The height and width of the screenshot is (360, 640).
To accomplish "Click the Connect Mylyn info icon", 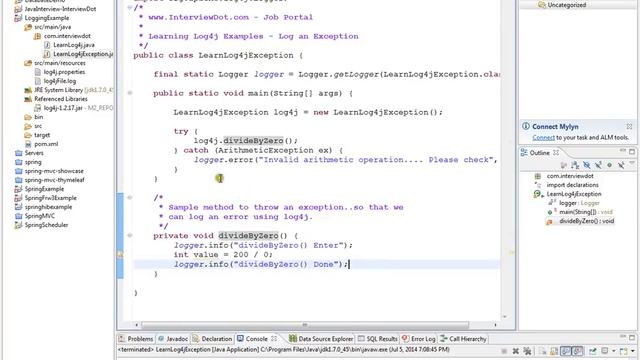I will click(x=526, y=127).
